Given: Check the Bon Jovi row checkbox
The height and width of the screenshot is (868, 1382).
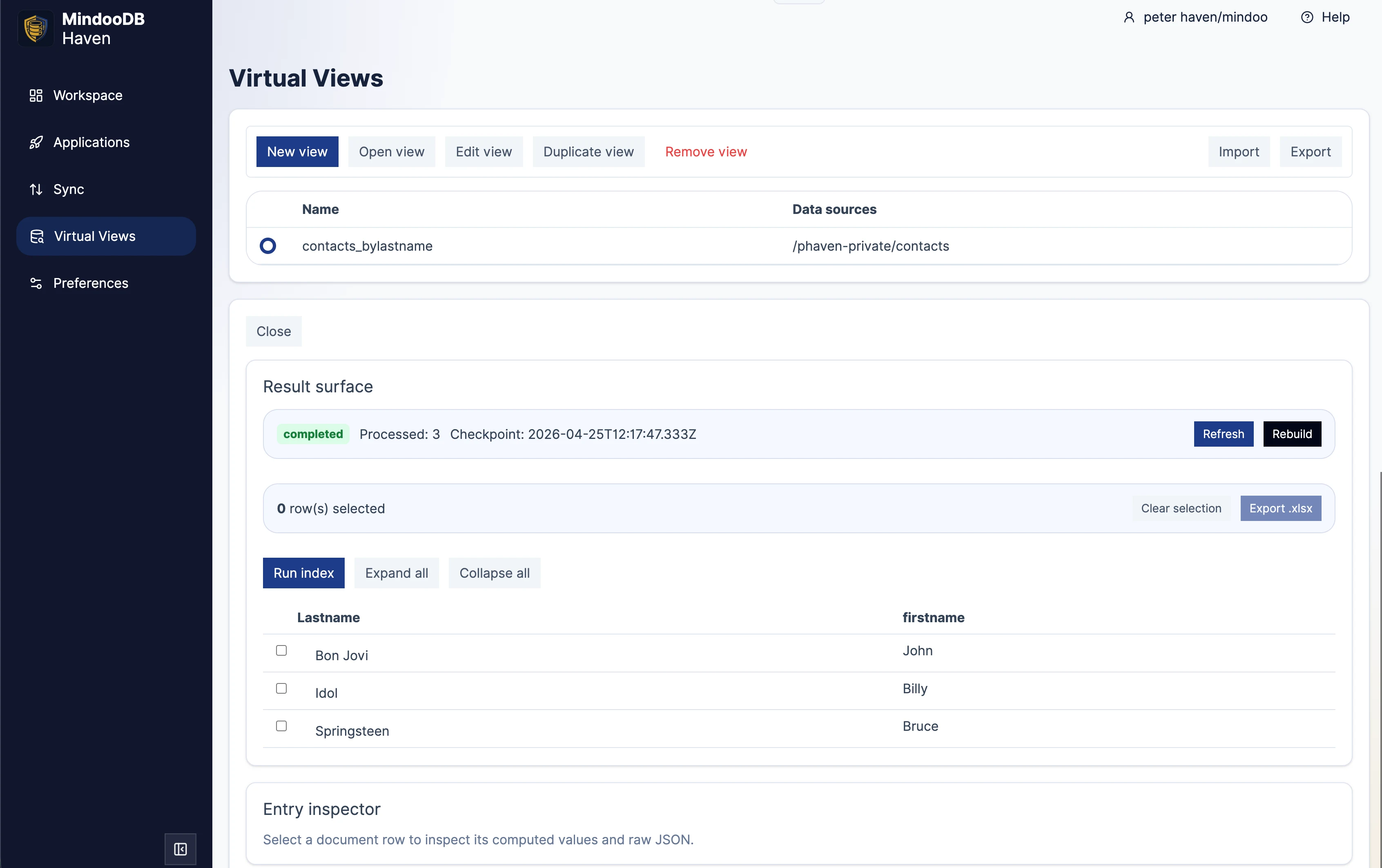Looking at the screenshot, I should coord(281,650).
